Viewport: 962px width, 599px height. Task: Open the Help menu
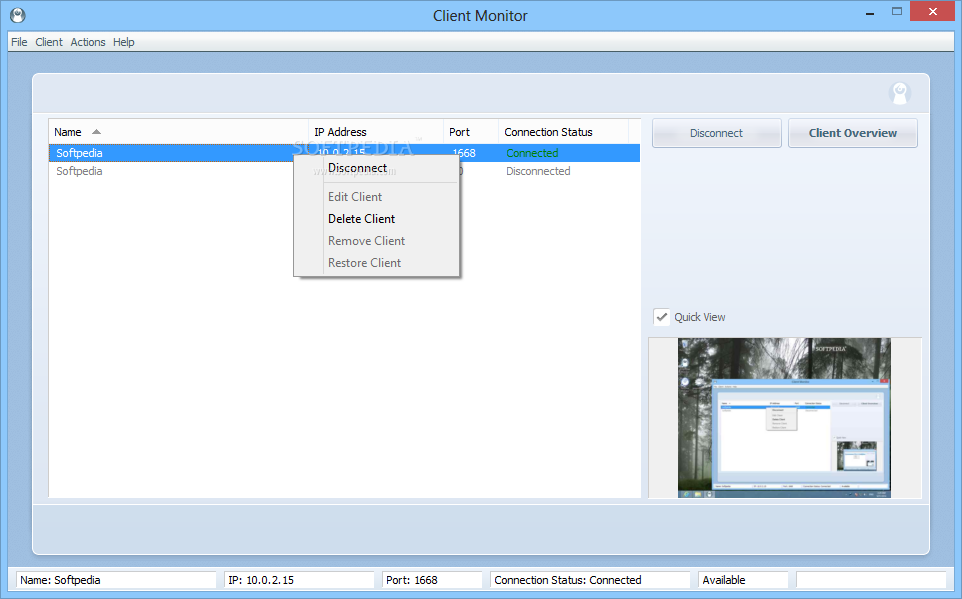(123, 42)
